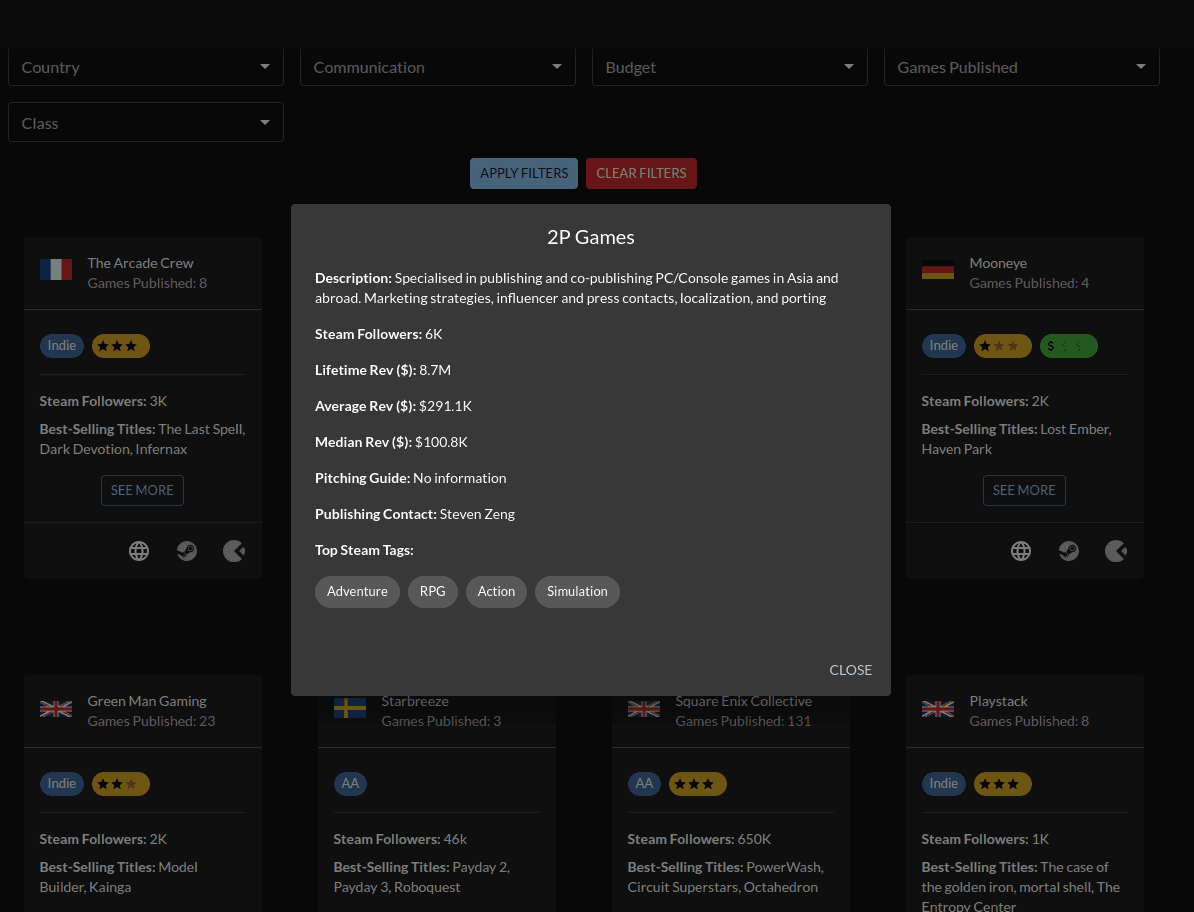Click Mooneye Pac-Man shaped icon
Screen dimensions: 1194x912
tap(1116, 550)
